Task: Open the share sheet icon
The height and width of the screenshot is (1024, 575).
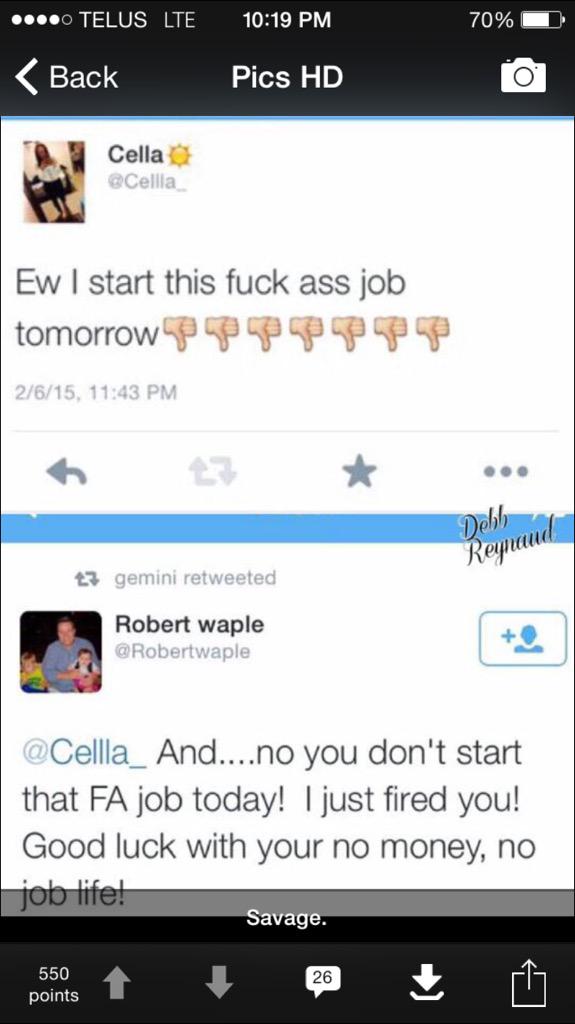Action: pos(529,982)
